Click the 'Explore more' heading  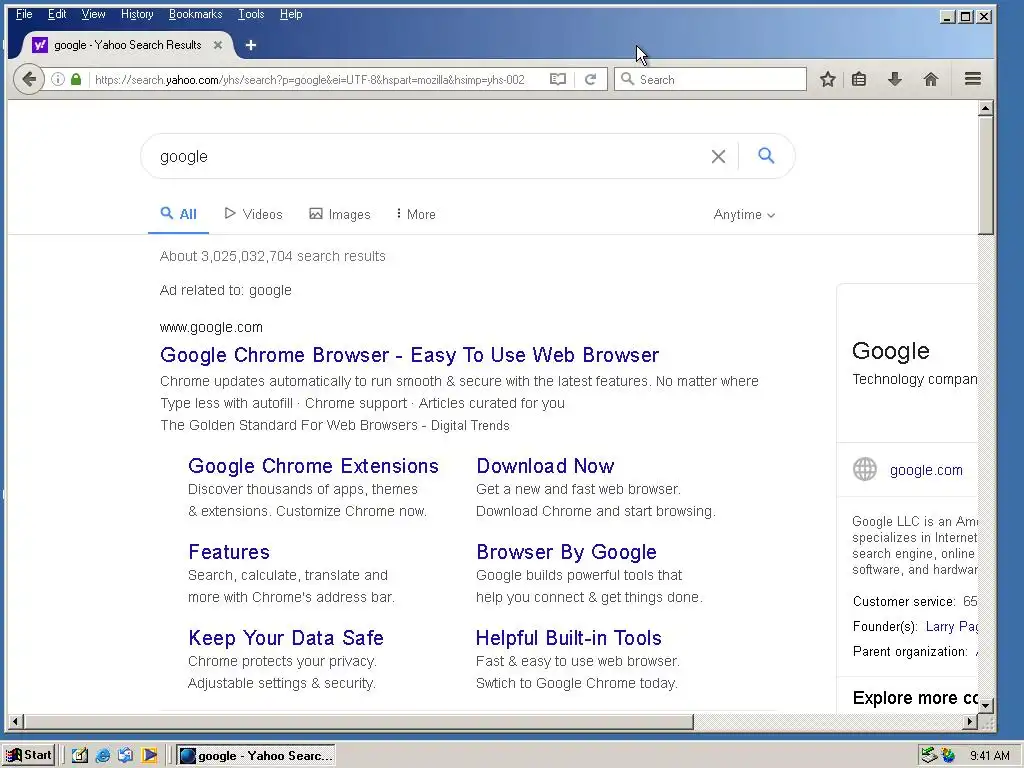click(915, 697)
